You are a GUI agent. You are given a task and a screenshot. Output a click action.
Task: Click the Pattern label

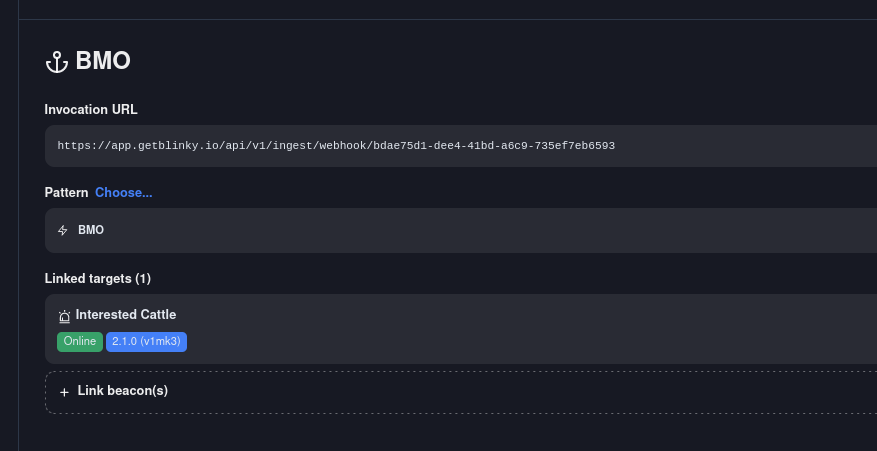67,192
